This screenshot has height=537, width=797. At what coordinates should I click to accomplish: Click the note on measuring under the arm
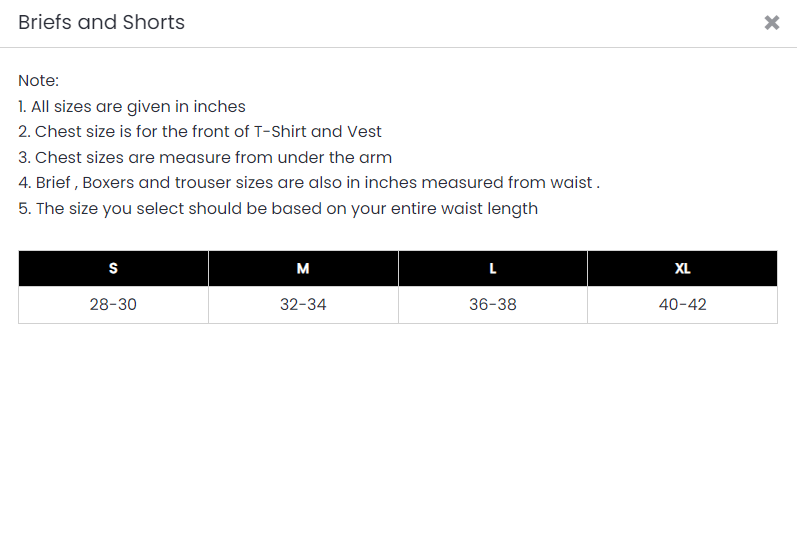[205, 158]
